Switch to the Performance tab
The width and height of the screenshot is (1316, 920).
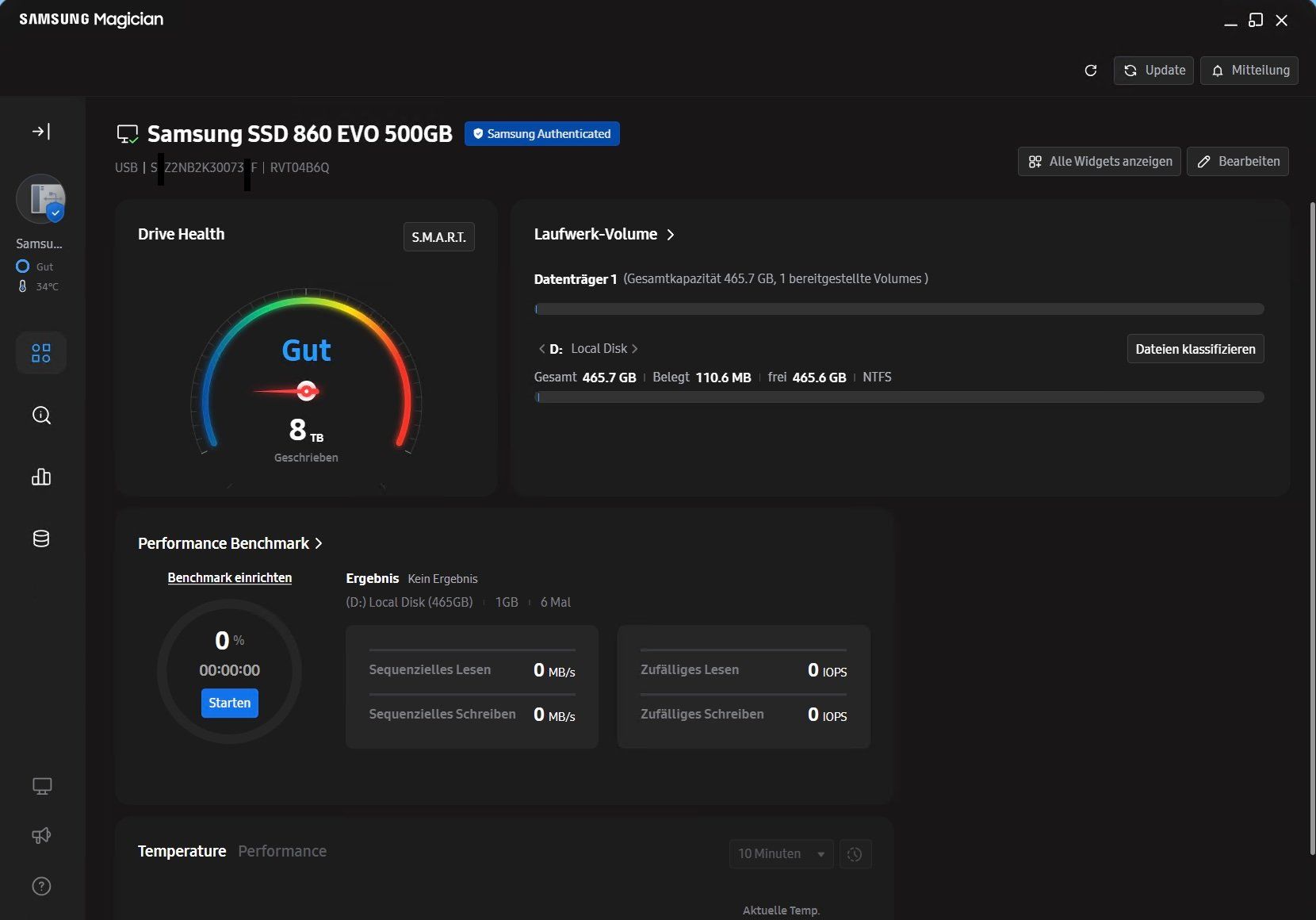click(282, 851)
